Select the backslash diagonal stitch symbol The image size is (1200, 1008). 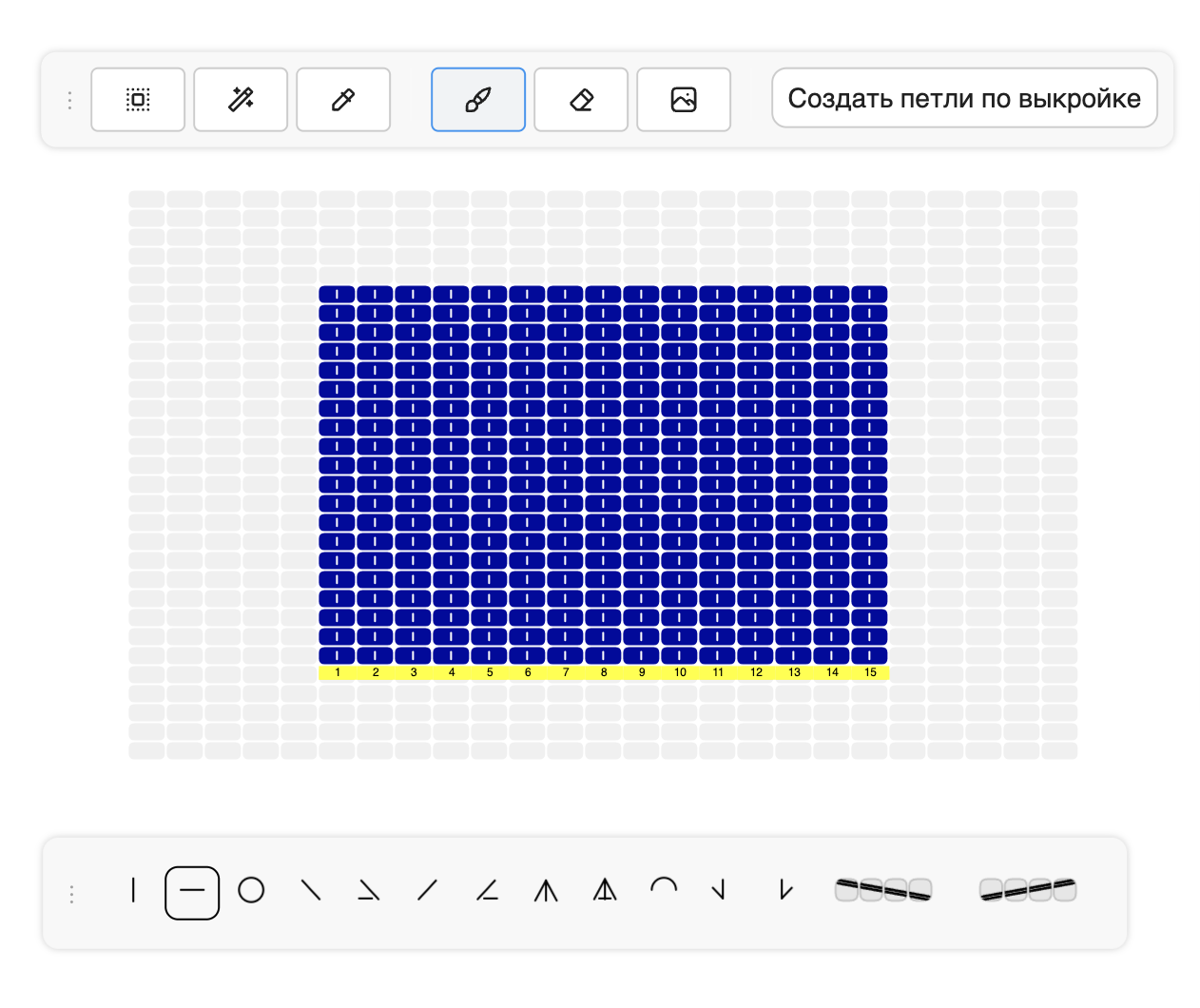tap(311, 891)
